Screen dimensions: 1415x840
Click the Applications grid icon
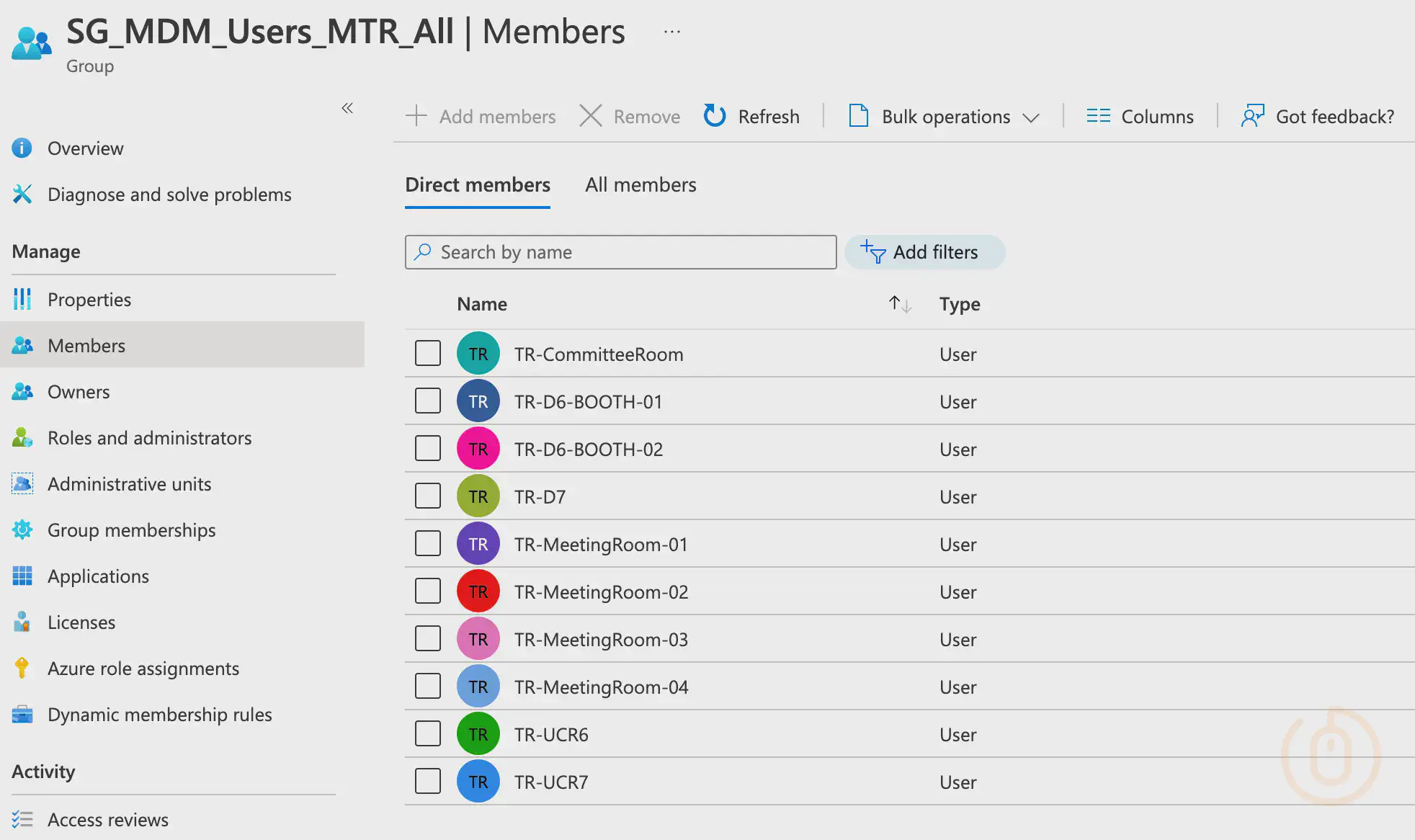22,576
